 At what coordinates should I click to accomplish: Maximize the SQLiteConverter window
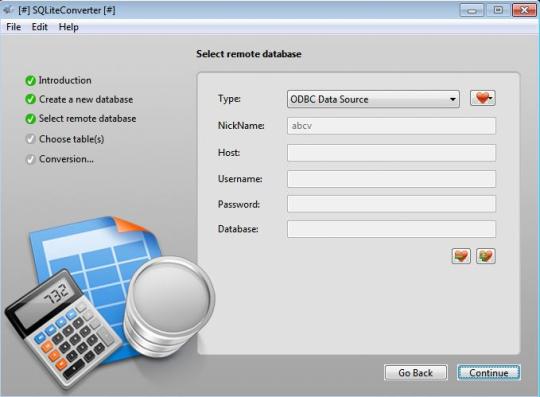pyautogui.click(x=498, y=10)
